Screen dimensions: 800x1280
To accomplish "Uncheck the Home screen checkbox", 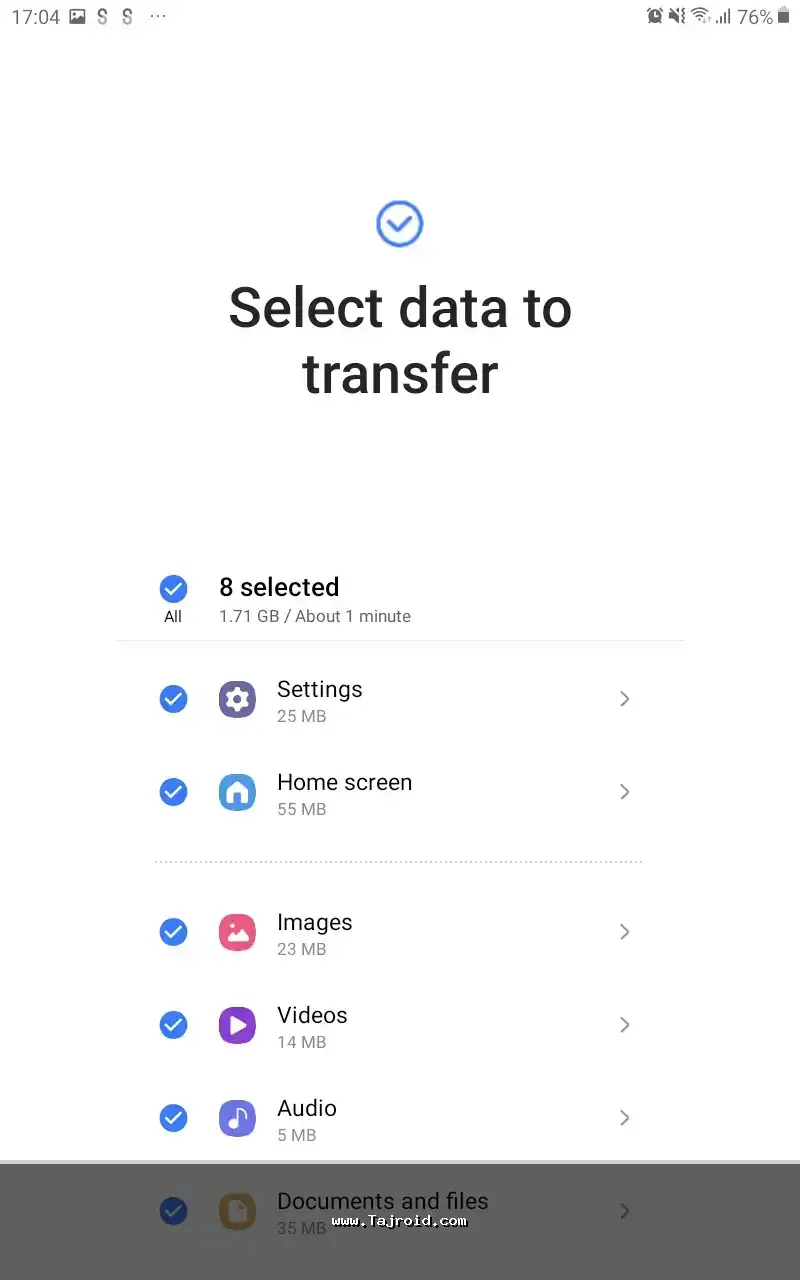I will (173, 792).
